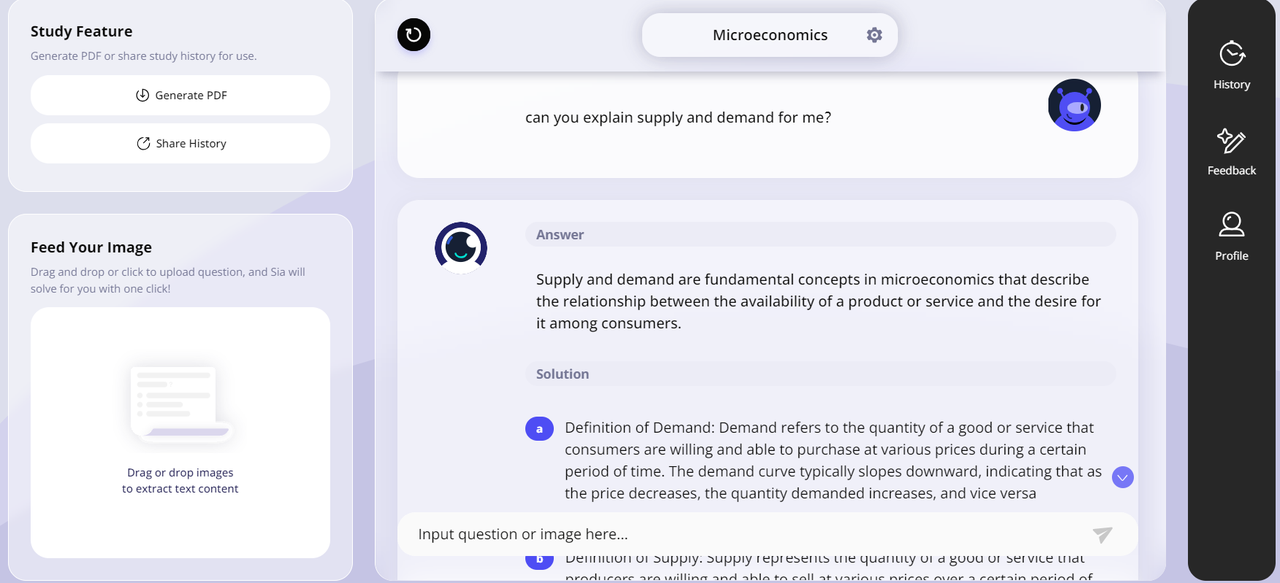Screen dimensions: 1280x583
Task: Click the user robot avatar
Action: (x=1074, y=105)
